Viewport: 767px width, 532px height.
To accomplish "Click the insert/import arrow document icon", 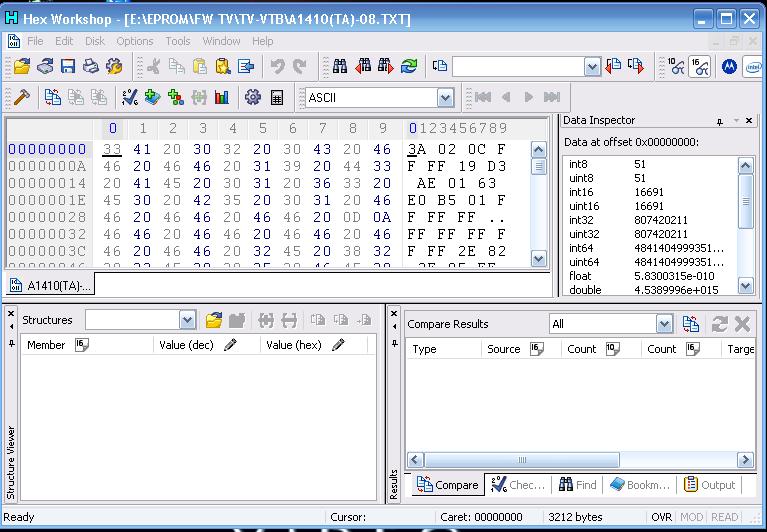I will tap(246, 66).
